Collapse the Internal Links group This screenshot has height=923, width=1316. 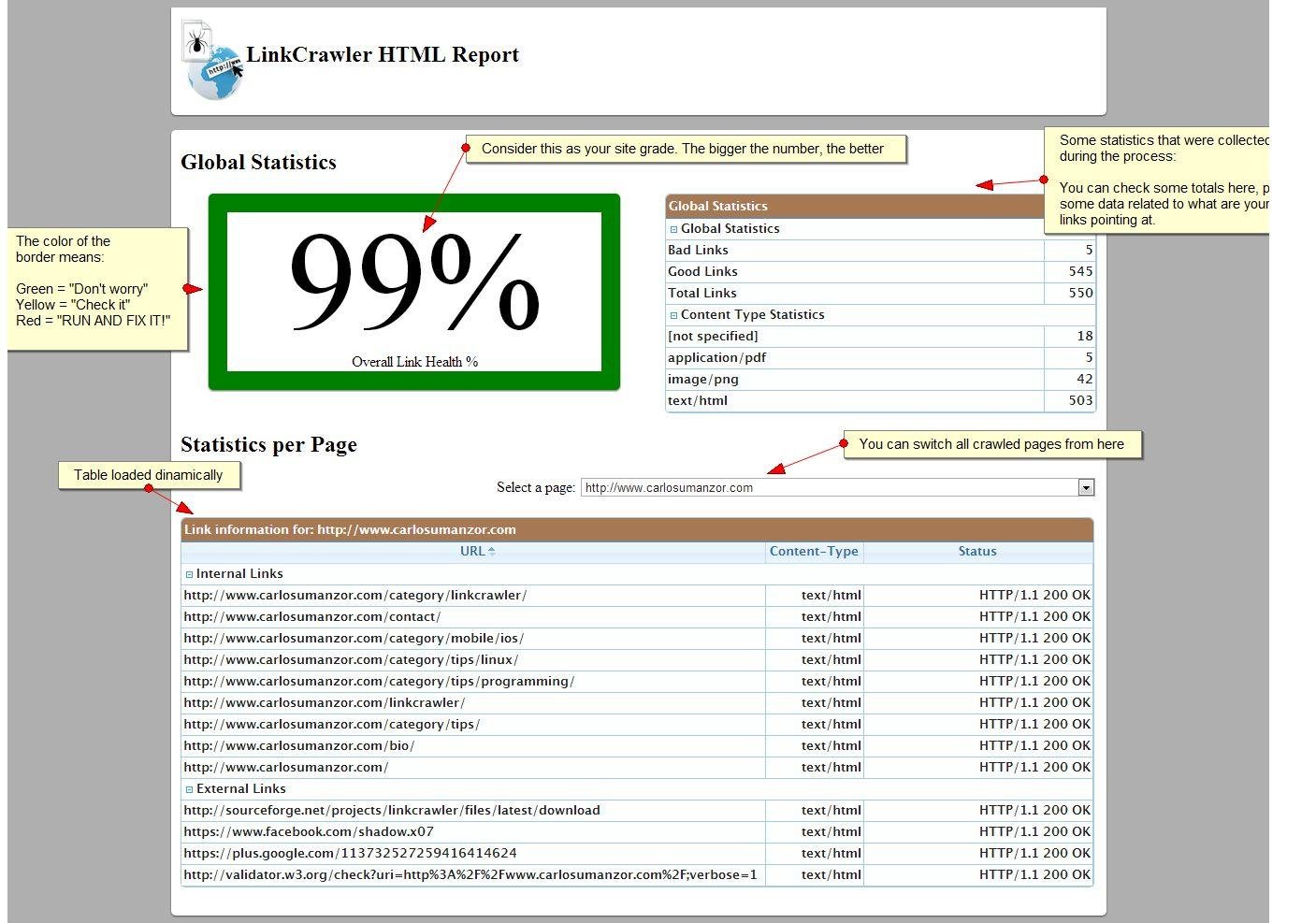click(x=189, y=573)
